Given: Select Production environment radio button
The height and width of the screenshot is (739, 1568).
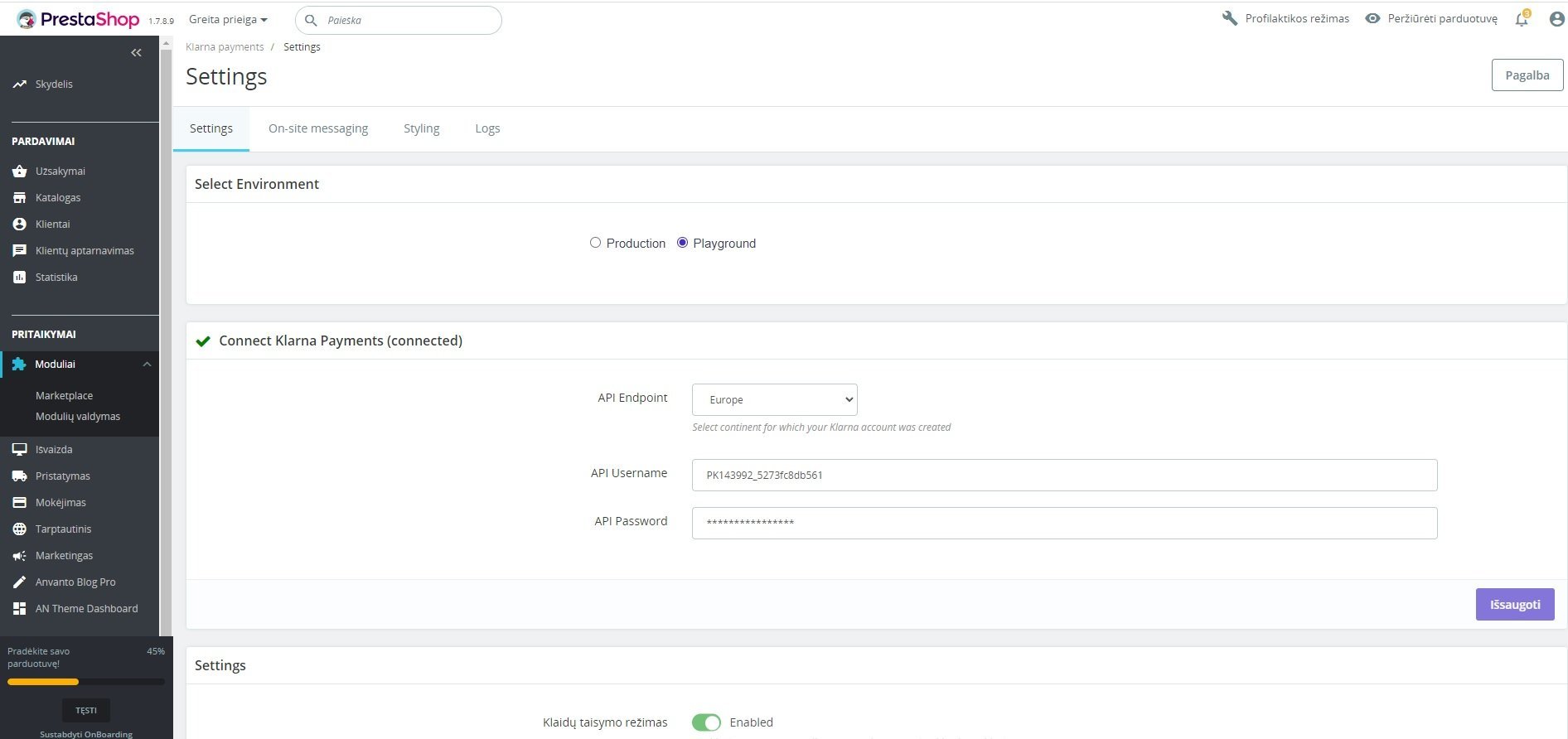Looking at the screenshot, I should coord(595,243).
